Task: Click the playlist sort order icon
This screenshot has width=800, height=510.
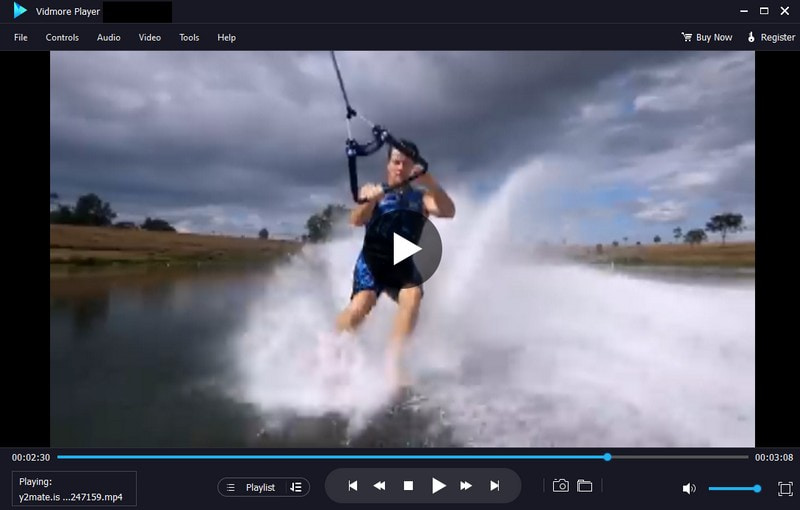Action: [x=296, y=488]
